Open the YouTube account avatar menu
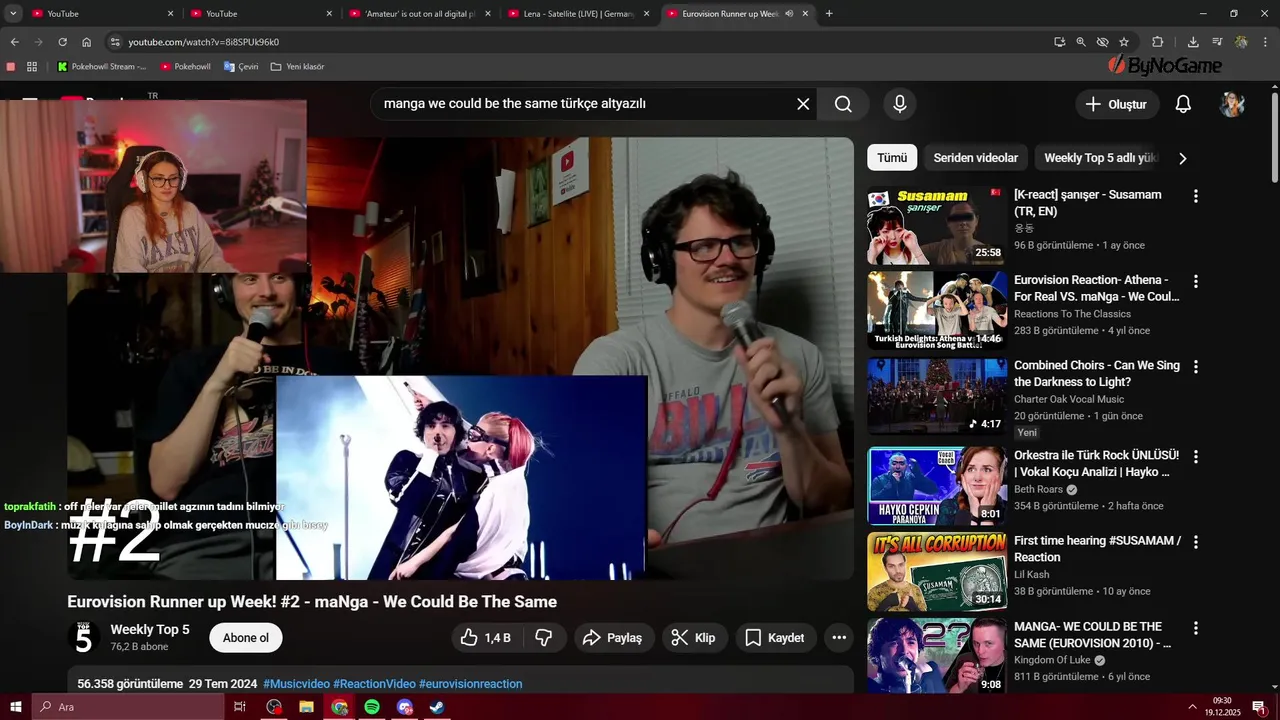1280x720 pixels. click(1232, 104)
